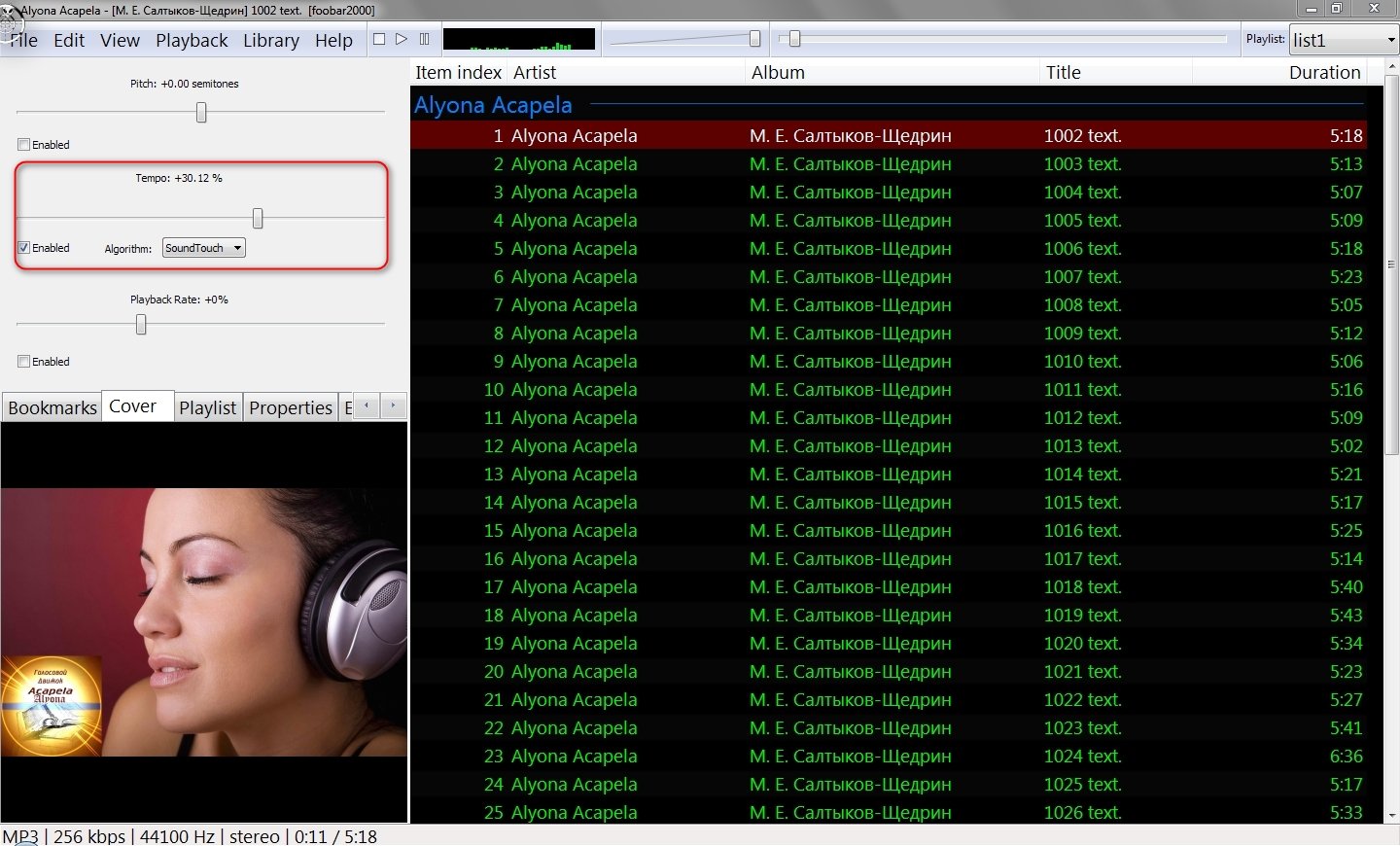Uncheck the Tempo Enabled checkbox
The width and height of the screenshot is (1400, 846).
click(x=24, y=248)
